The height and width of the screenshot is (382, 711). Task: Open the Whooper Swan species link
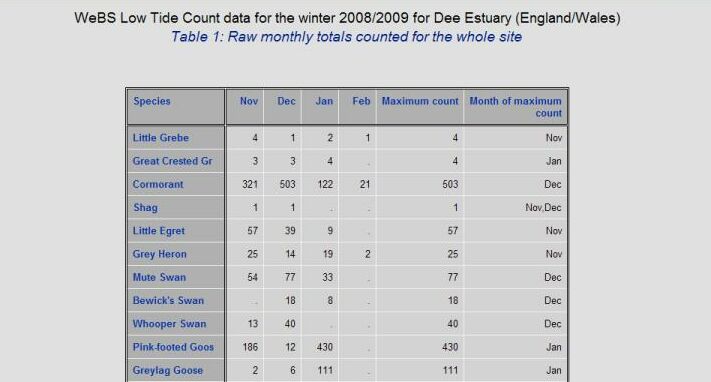click(x=169, y=324)
